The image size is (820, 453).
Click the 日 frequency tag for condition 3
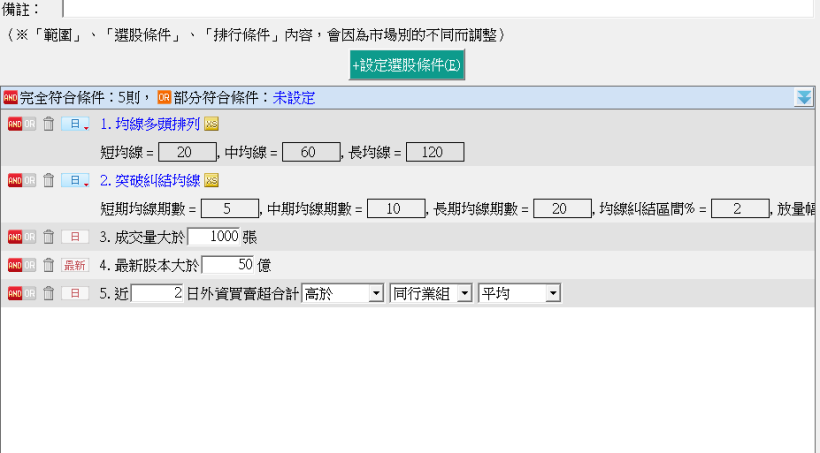click(75, 237)
